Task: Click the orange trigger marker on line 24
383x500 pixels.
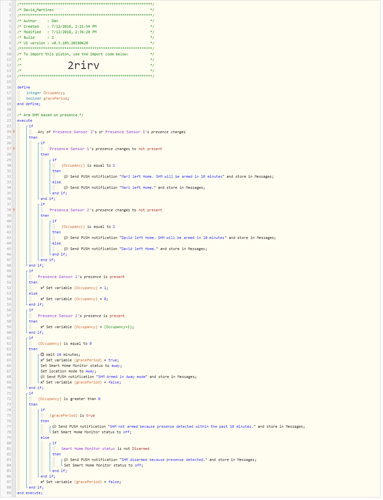Action: coord(14,132)
